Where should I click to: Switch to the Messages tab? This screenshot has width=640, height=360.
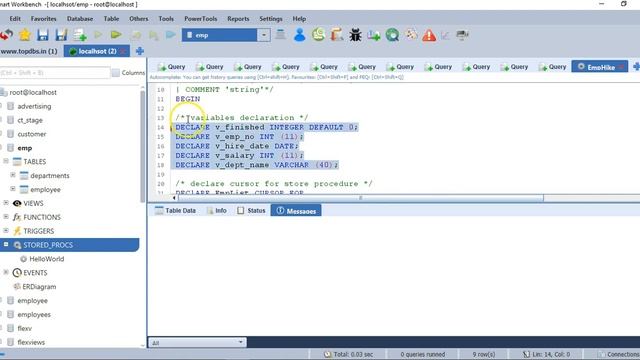coord(296,211)
